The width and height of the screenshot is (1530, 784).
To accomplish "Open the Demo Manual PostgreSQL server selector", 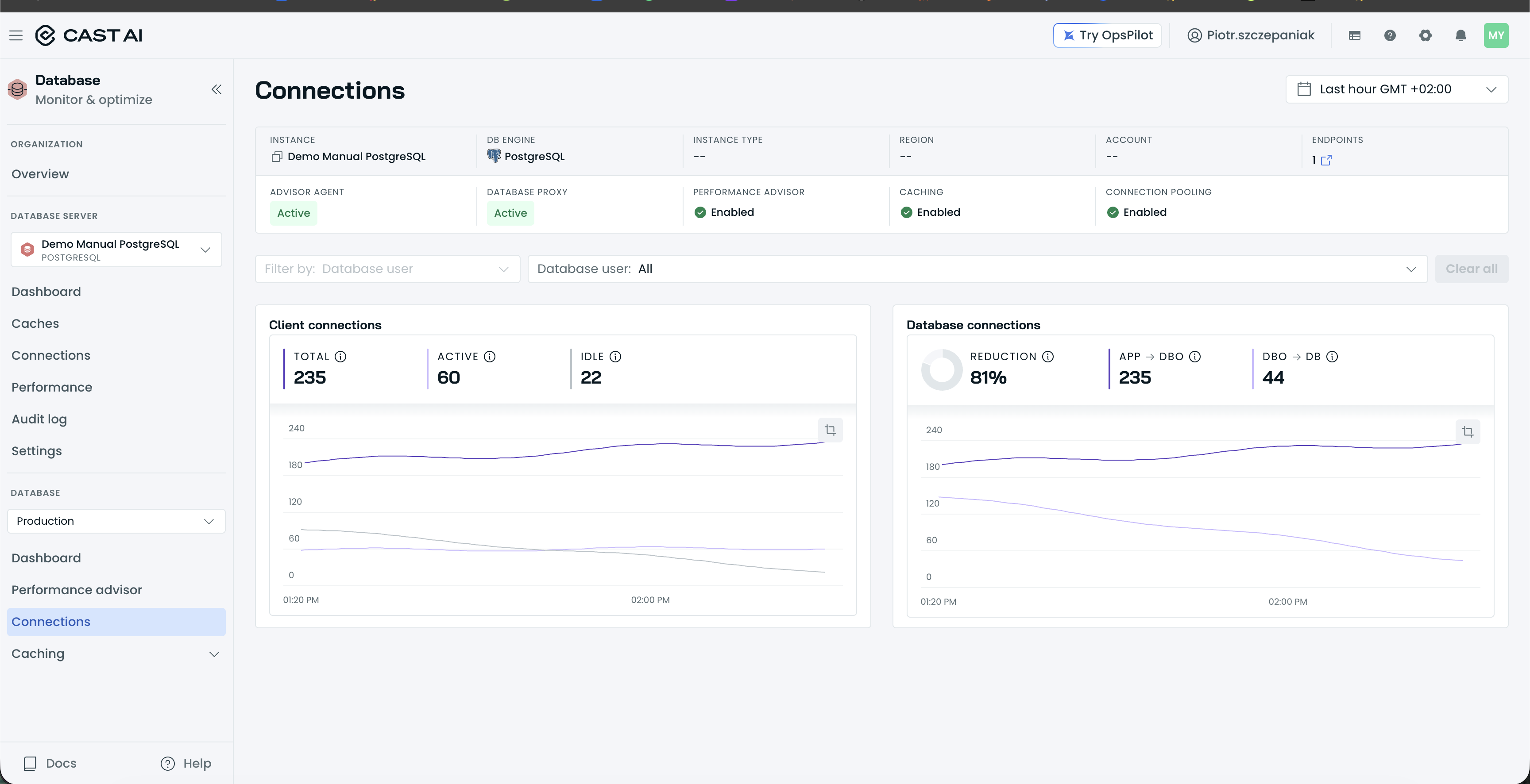I will coord(116,249).
